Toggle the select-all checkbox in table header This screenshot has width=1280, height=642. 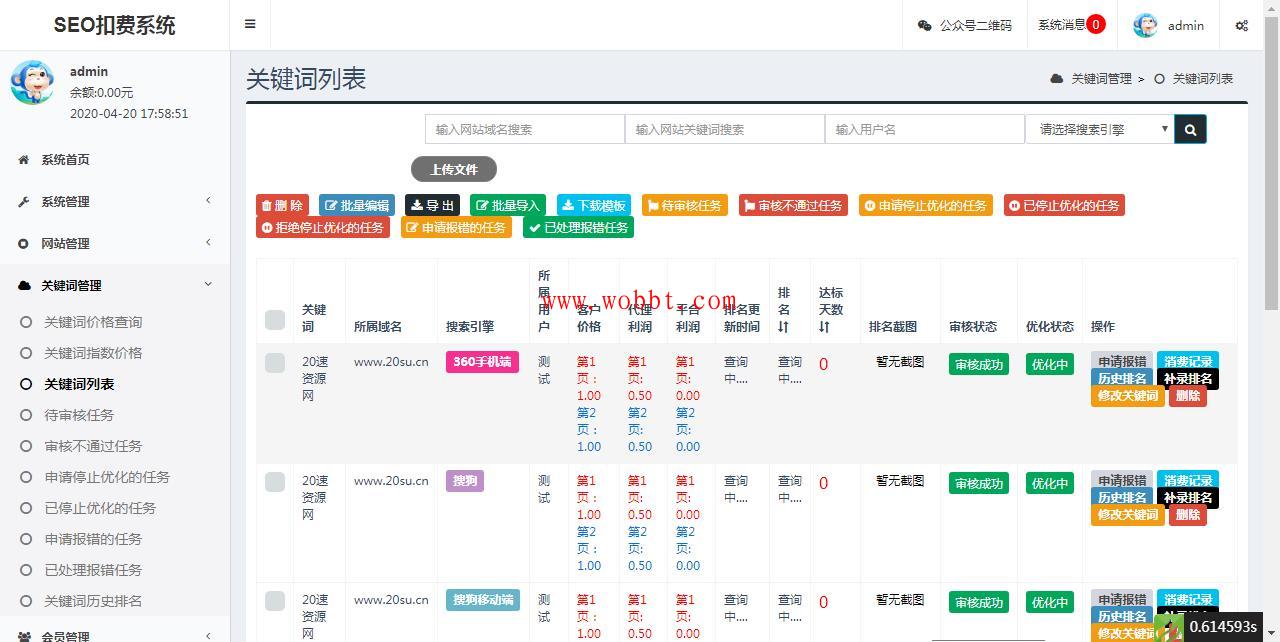click(x=275, y=321)
